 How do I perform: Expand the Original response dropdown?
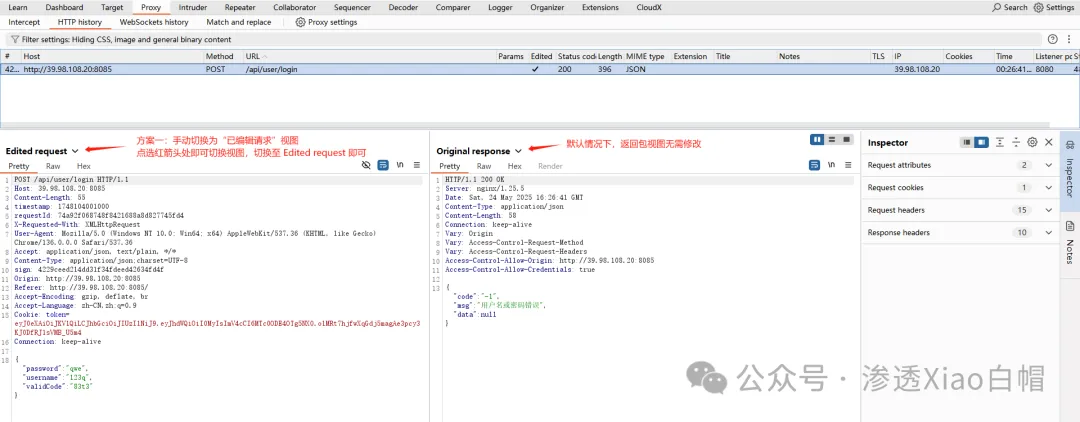(x=518, y=151)
